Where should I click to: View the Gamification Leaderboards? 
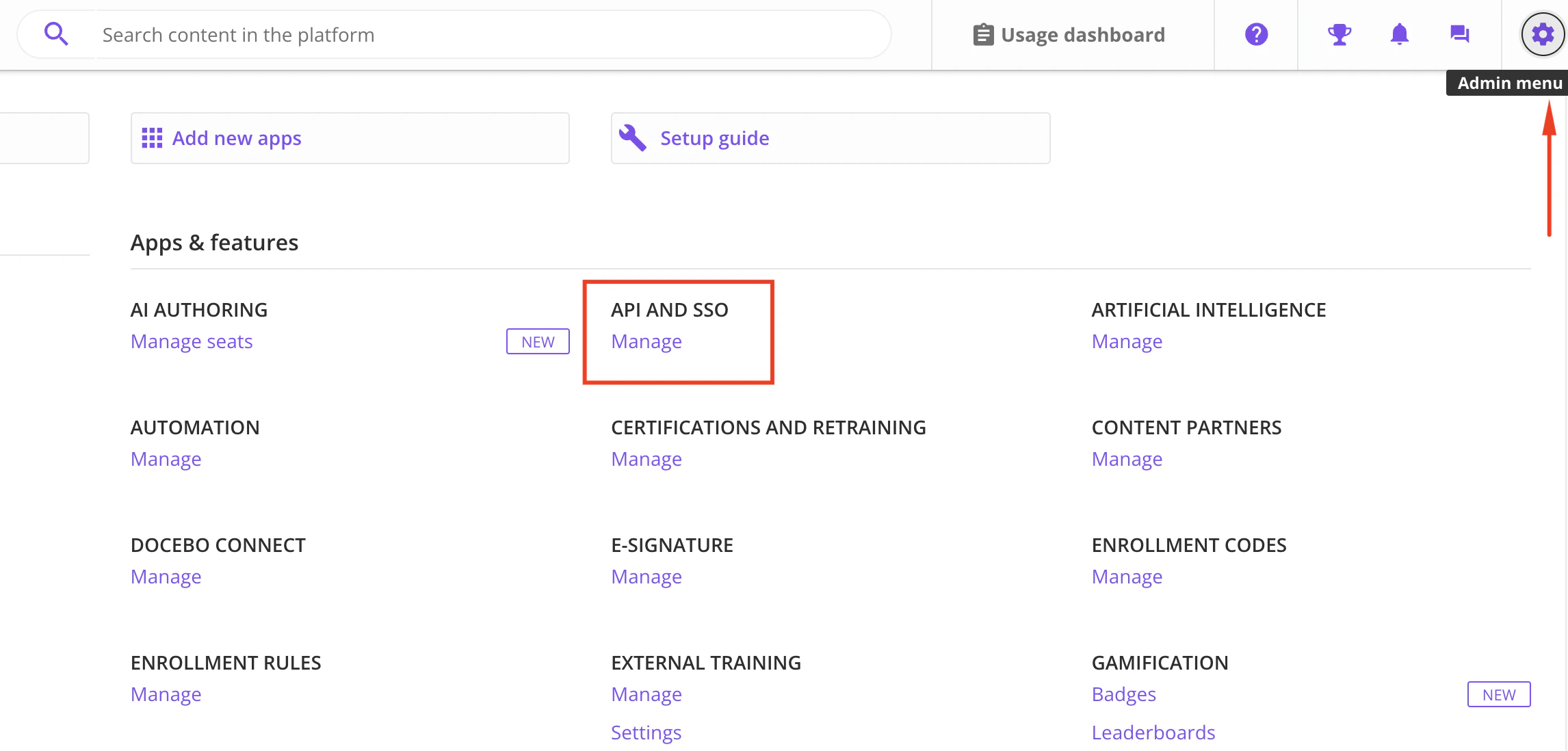pos(1153,732)
